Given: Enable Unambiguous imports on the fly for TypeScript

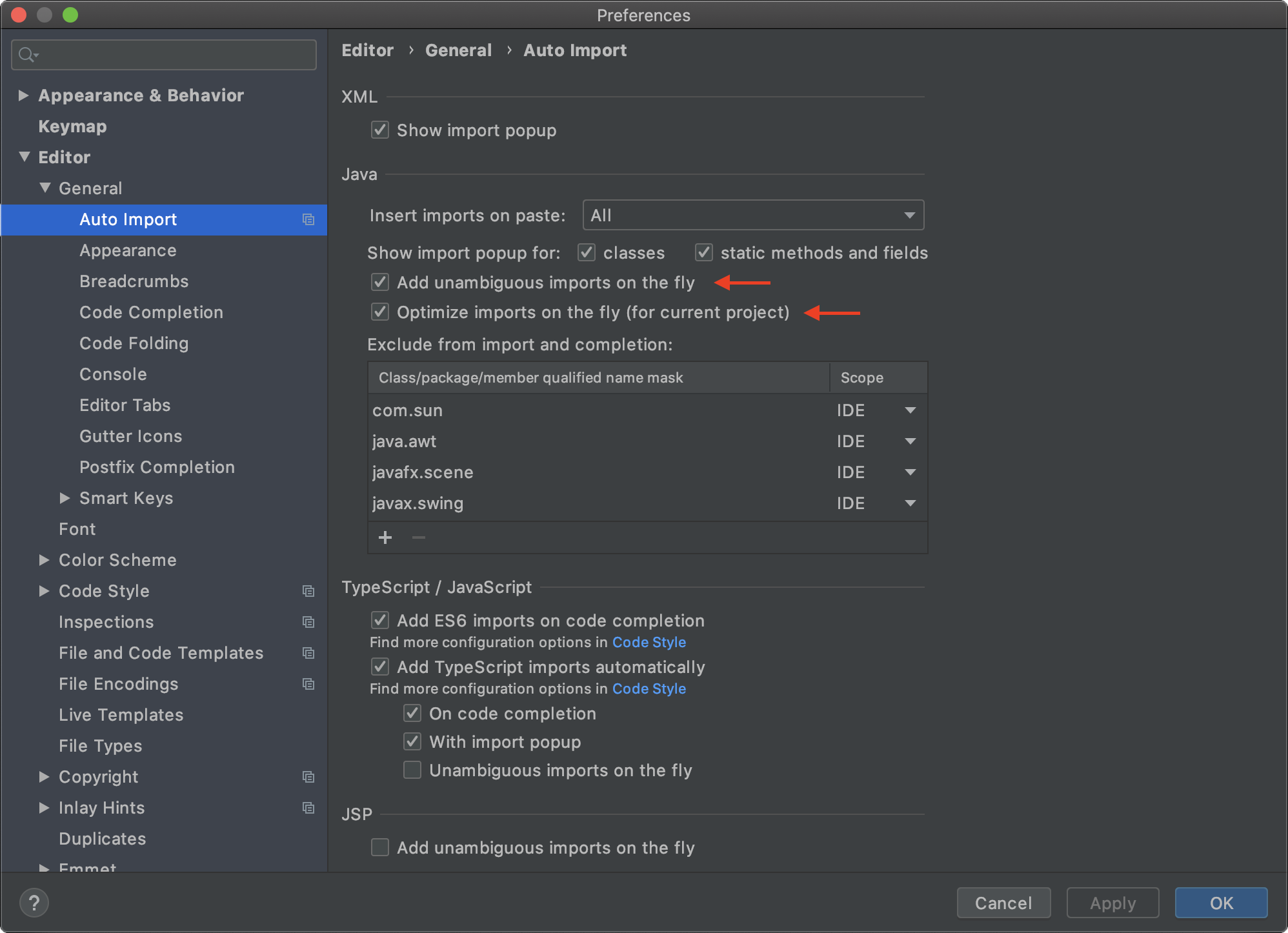Looking at the screenshot, I should point(412,769).
